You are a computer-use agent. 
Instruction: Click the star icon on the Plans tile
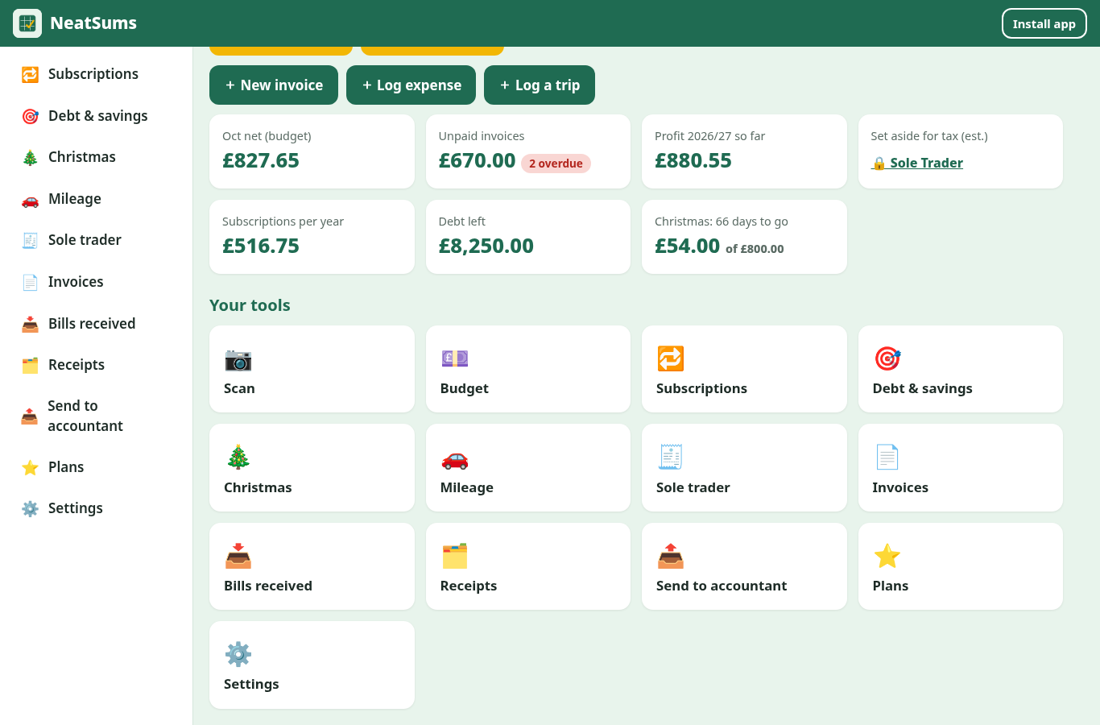coord(887,557)
